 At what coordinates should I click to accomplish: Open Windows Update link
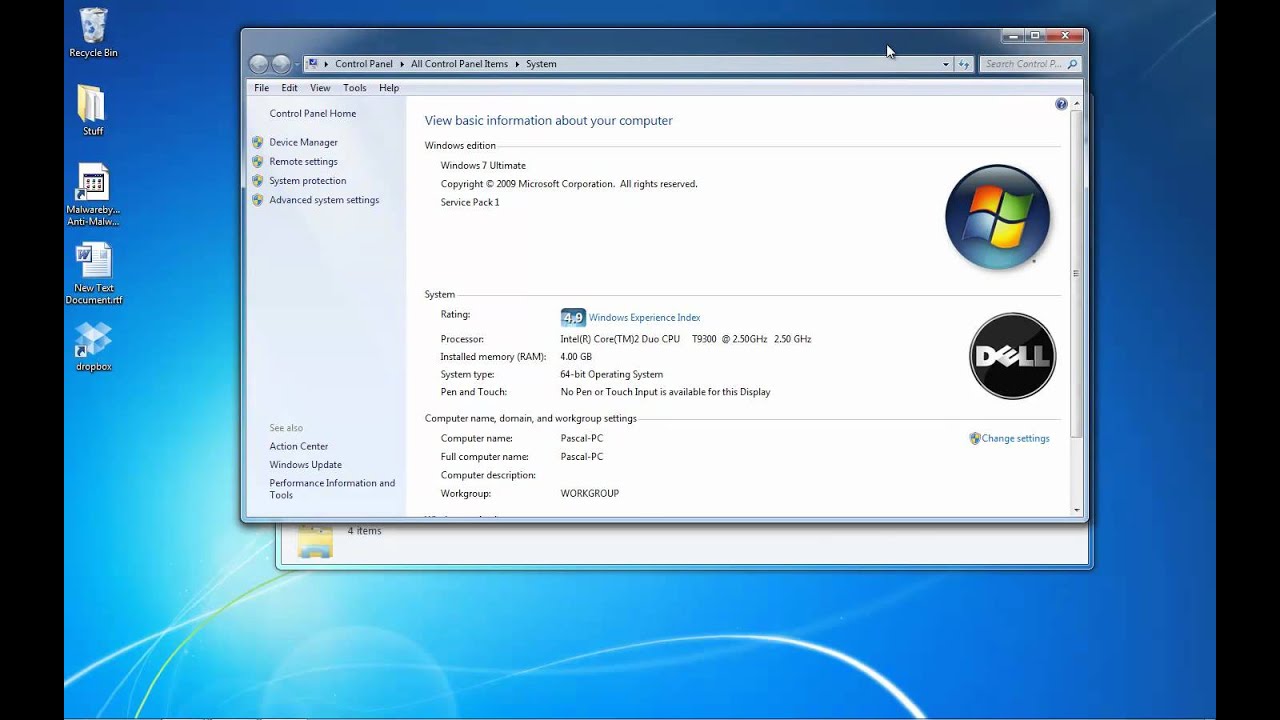pos(305,465)
